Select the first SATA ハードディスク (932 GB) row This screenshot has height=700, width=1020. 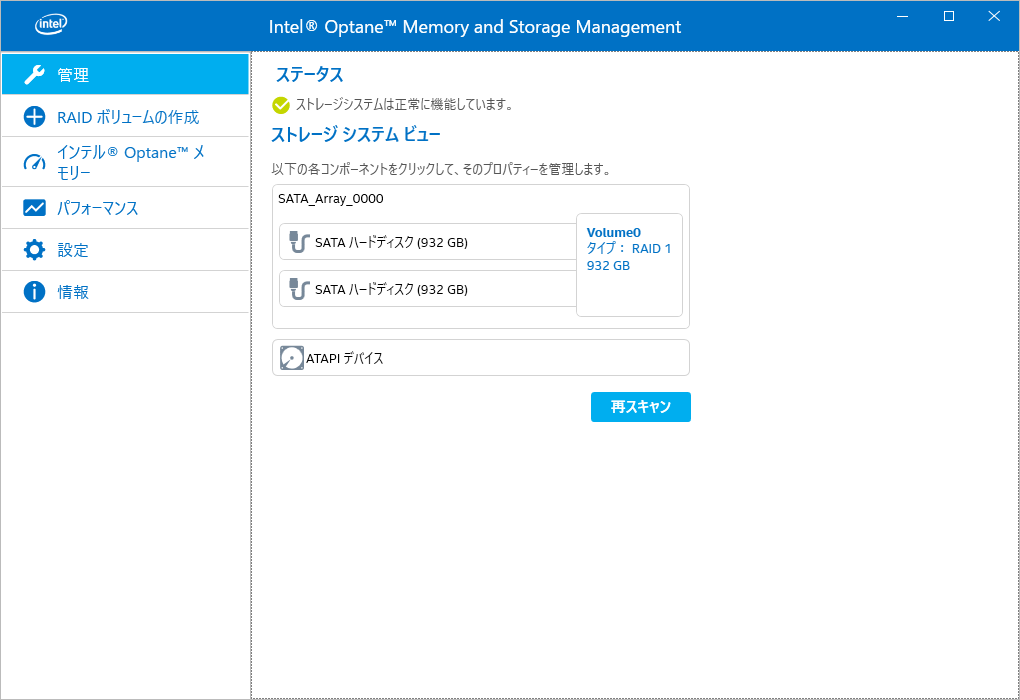(428, 242)
